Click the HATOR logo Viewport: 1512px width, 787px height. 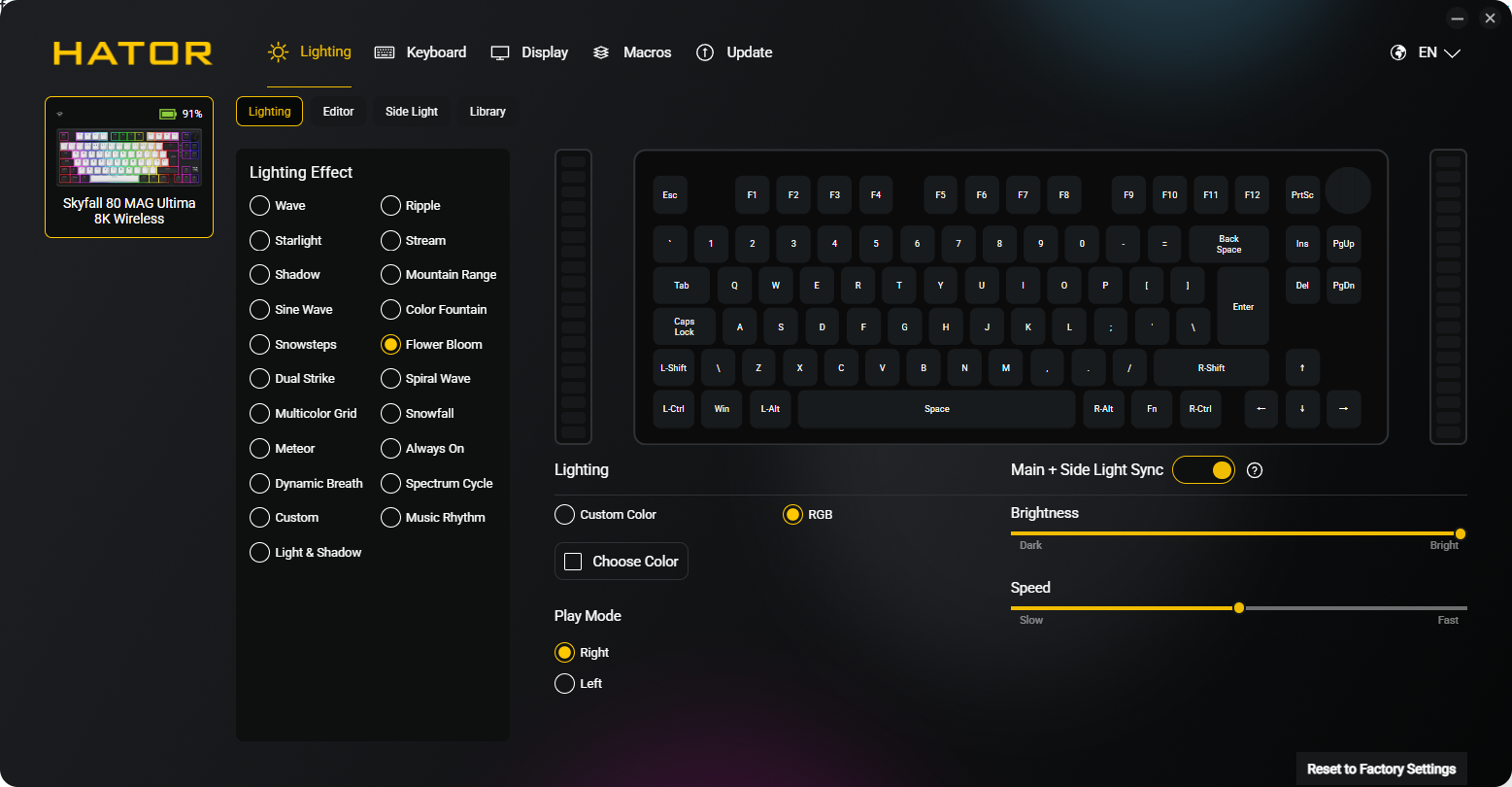point(133,52)
